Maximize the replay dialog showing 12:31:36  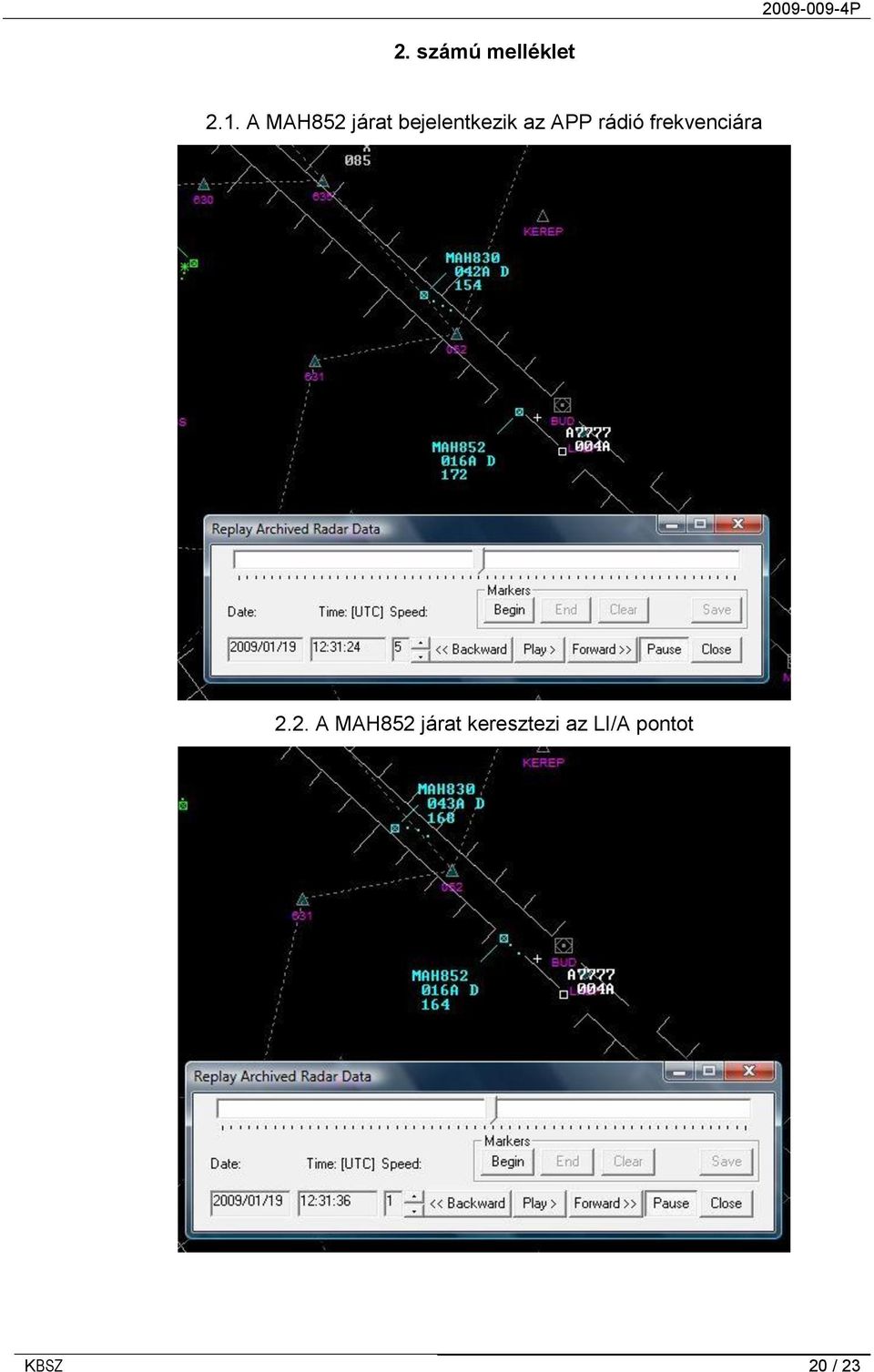tap(708, 1072)
